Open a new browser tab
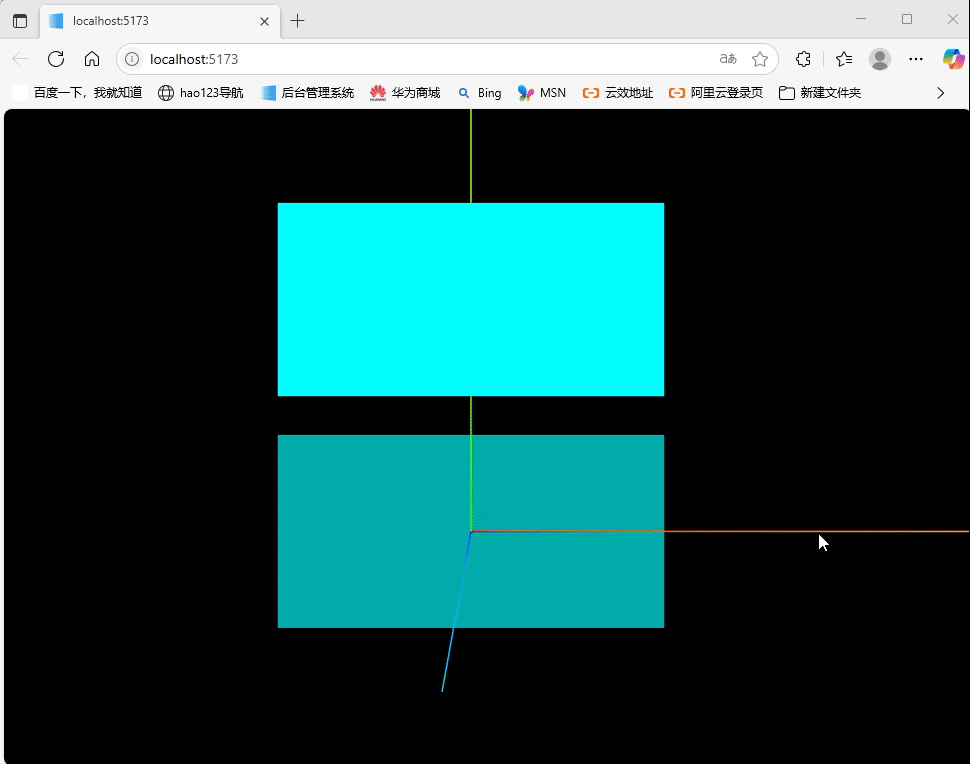The height and width of the screenshot is (764, 970). click(297, 20)
